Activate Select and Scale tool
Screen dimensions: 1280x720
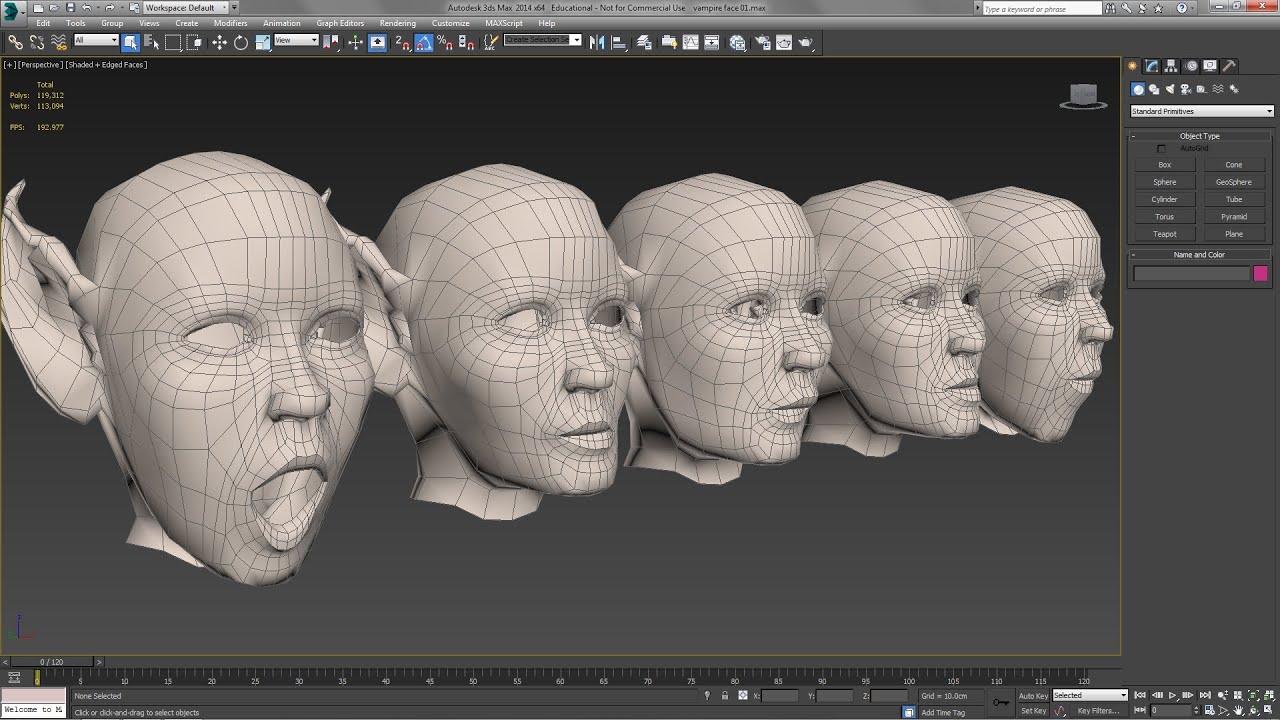[x=262, y=42]
